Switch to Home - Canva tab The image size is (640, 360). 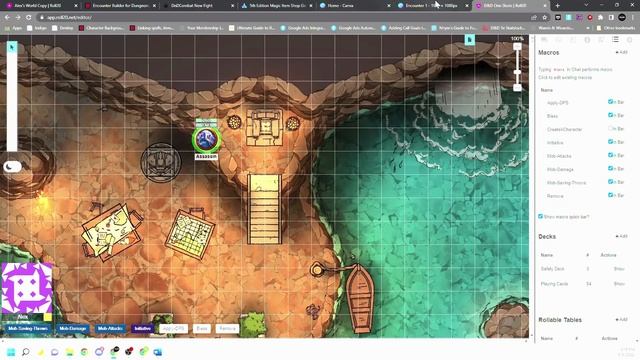[355, 6]
